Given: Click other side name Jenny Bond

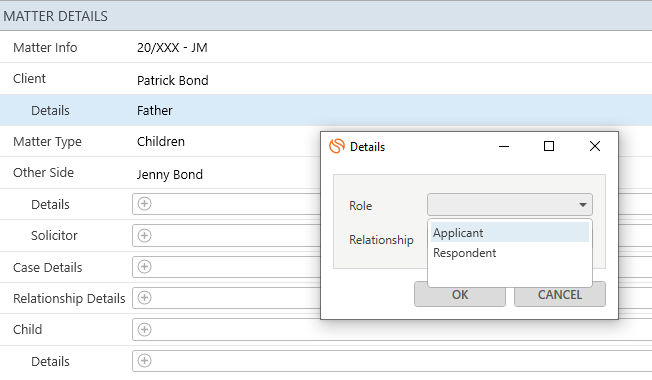Looking at the screenshot, I should click(x=170, y=174).
